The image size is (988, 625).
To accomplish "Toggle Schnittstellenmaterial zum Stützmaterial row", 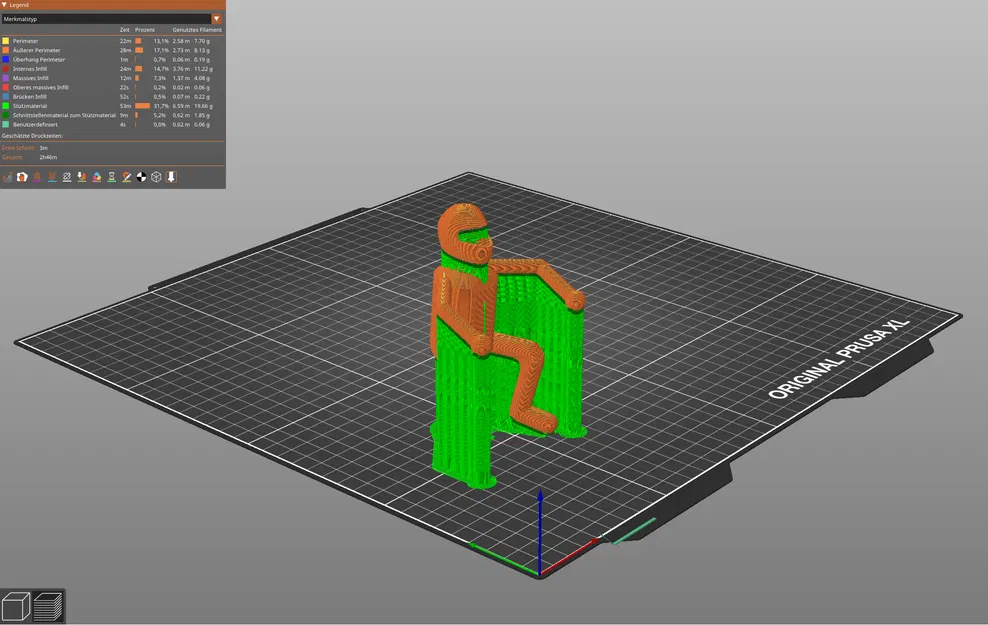I will 112,115.
